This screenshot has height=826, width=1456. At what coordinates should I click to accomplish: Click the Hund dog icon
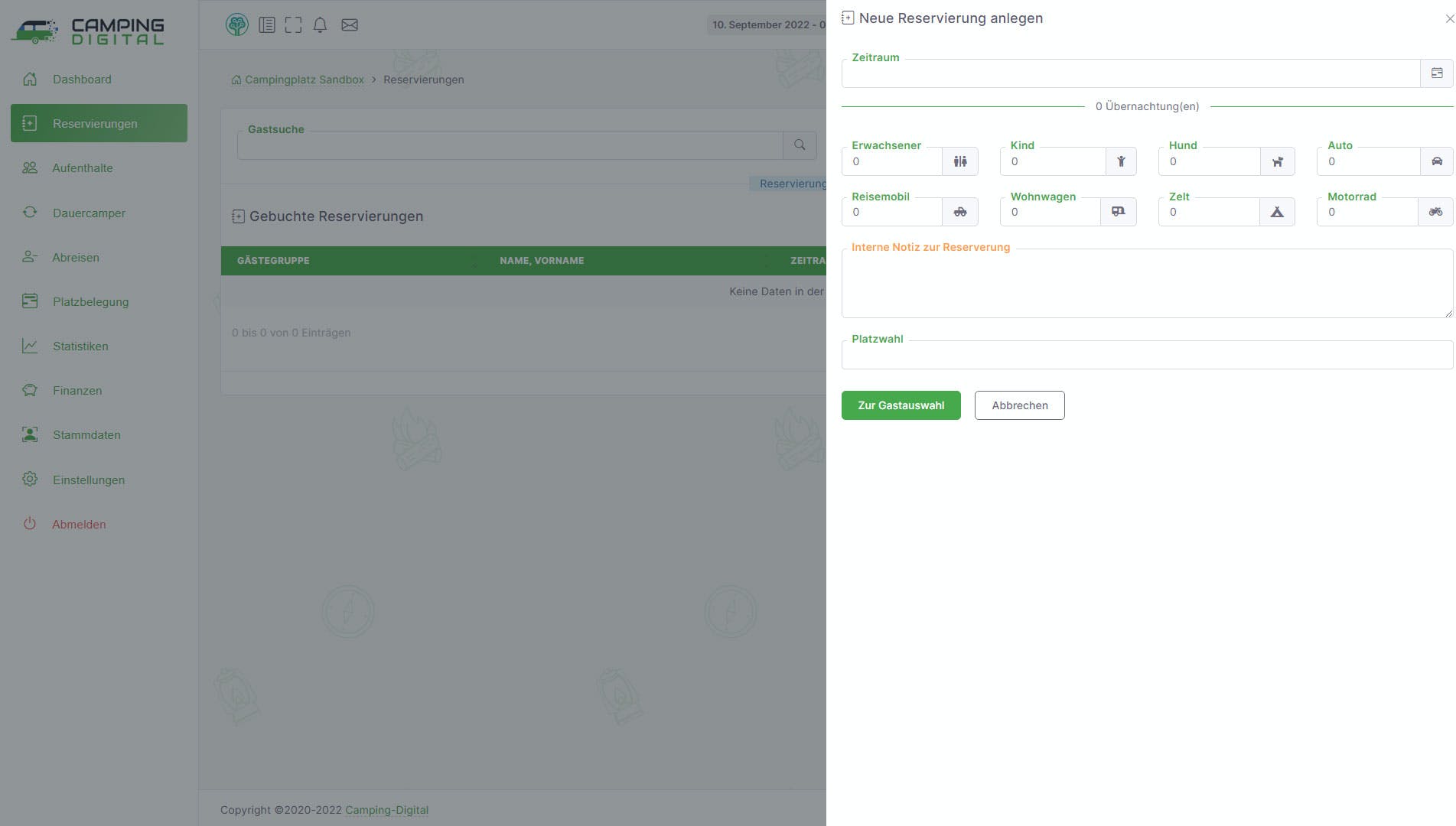click(x=1277, y=161)
